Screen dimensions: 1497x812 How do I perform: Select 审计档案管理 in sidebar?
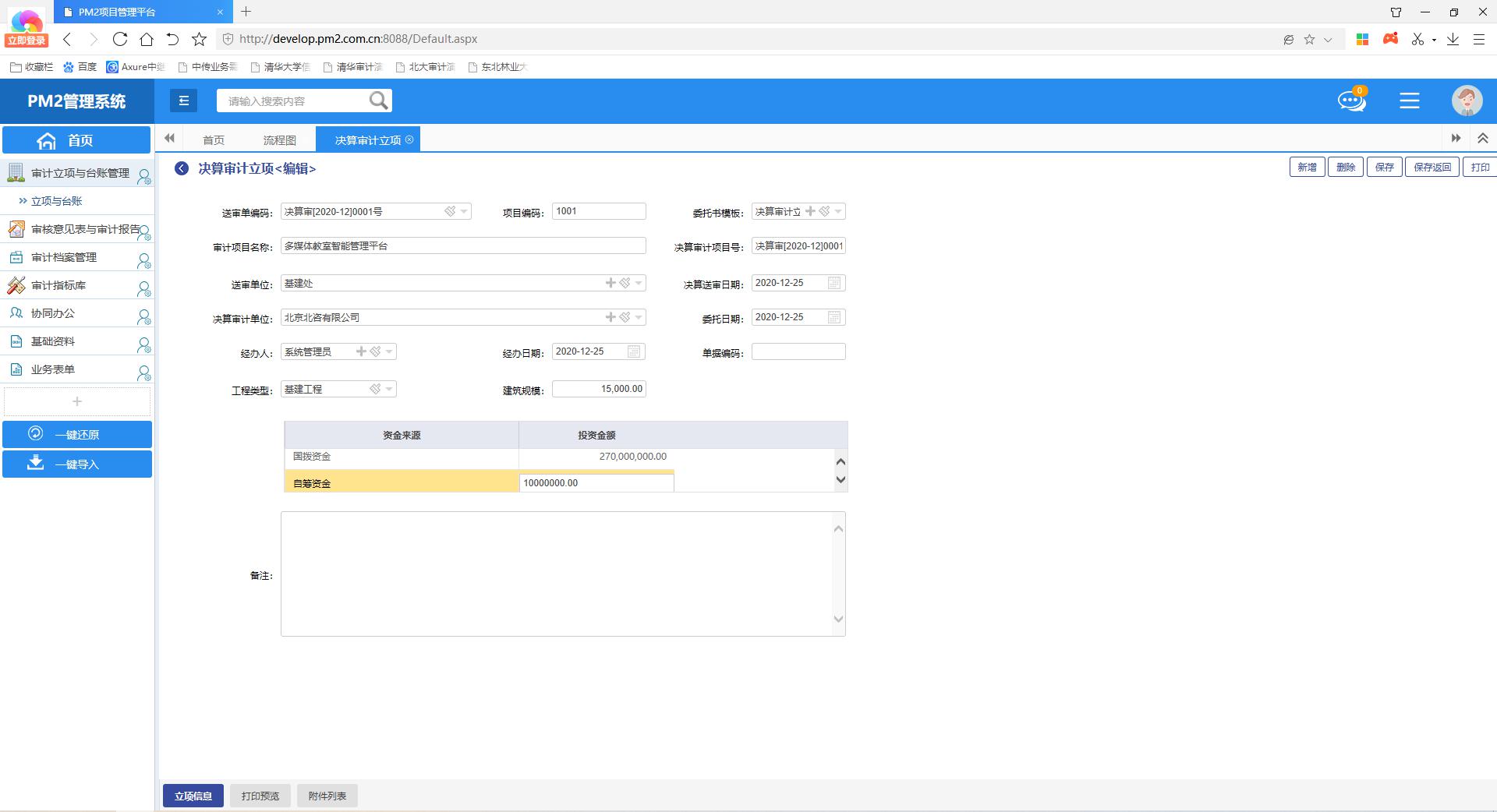pyautogui.click(x=64, y=257)
